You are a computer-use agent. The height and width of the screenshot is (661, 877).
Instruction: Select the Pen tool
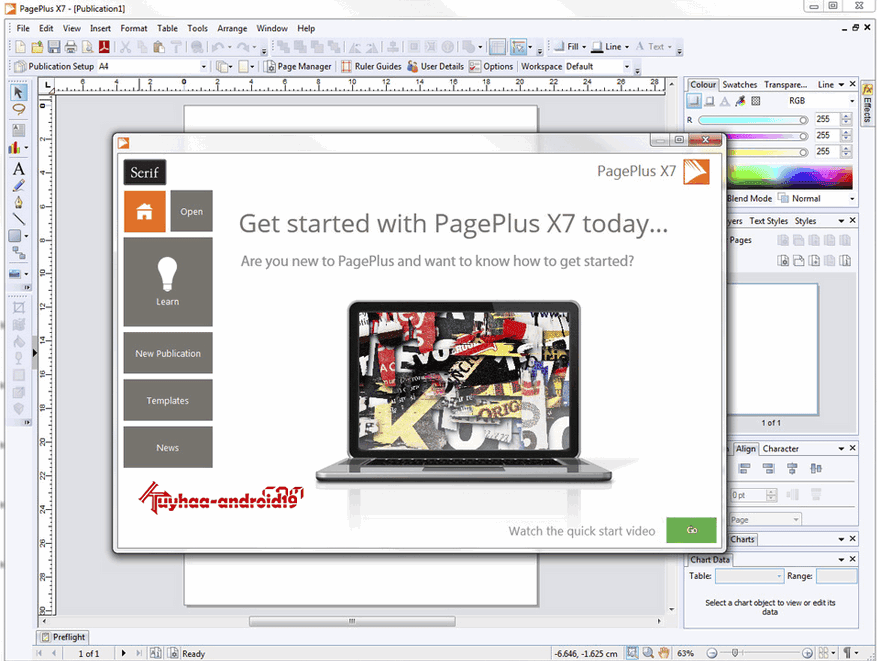[18, 202]
